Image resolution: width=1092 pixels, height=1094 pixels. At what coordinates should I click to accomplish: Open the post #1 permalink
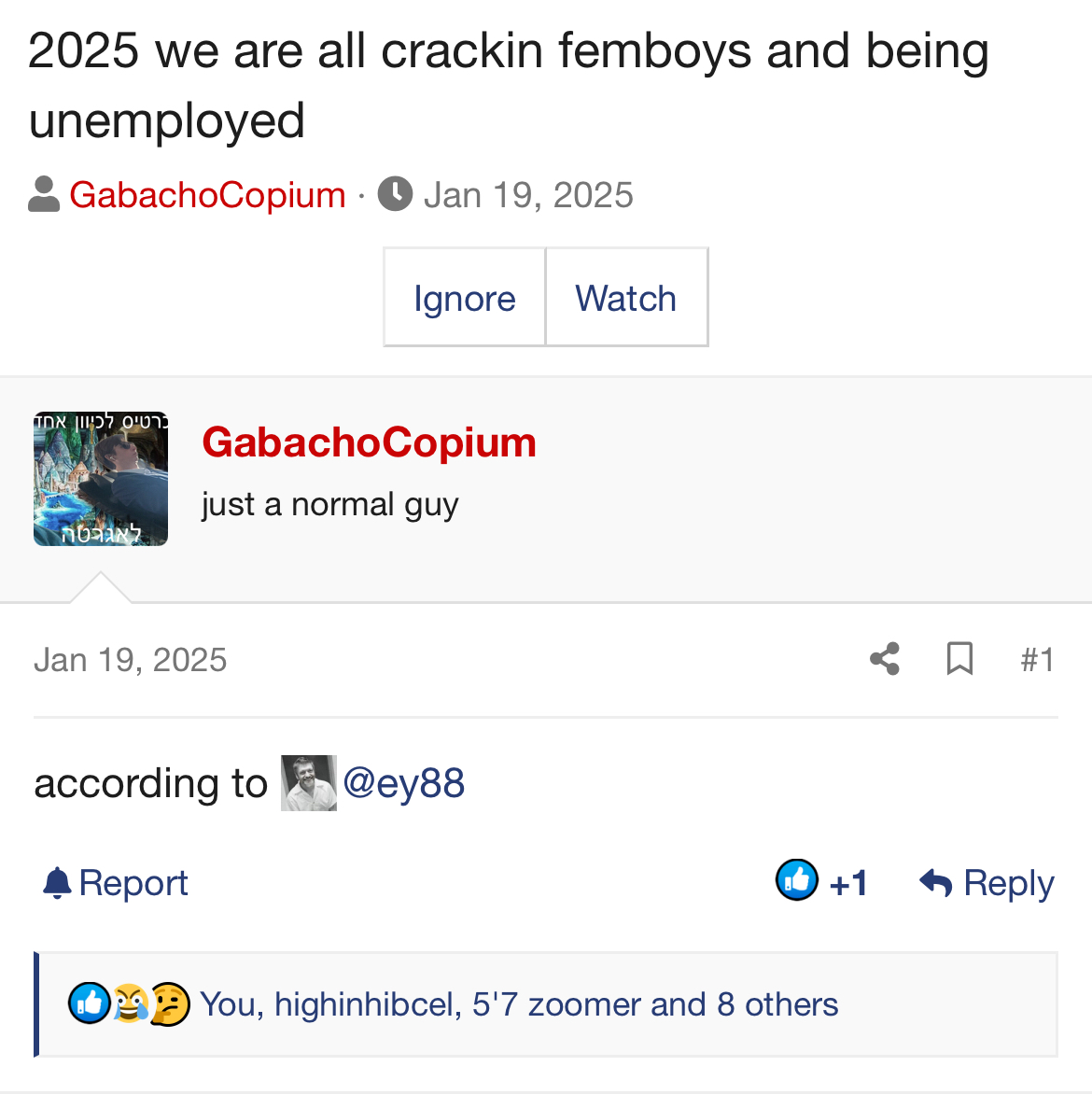coord(1037,660)
